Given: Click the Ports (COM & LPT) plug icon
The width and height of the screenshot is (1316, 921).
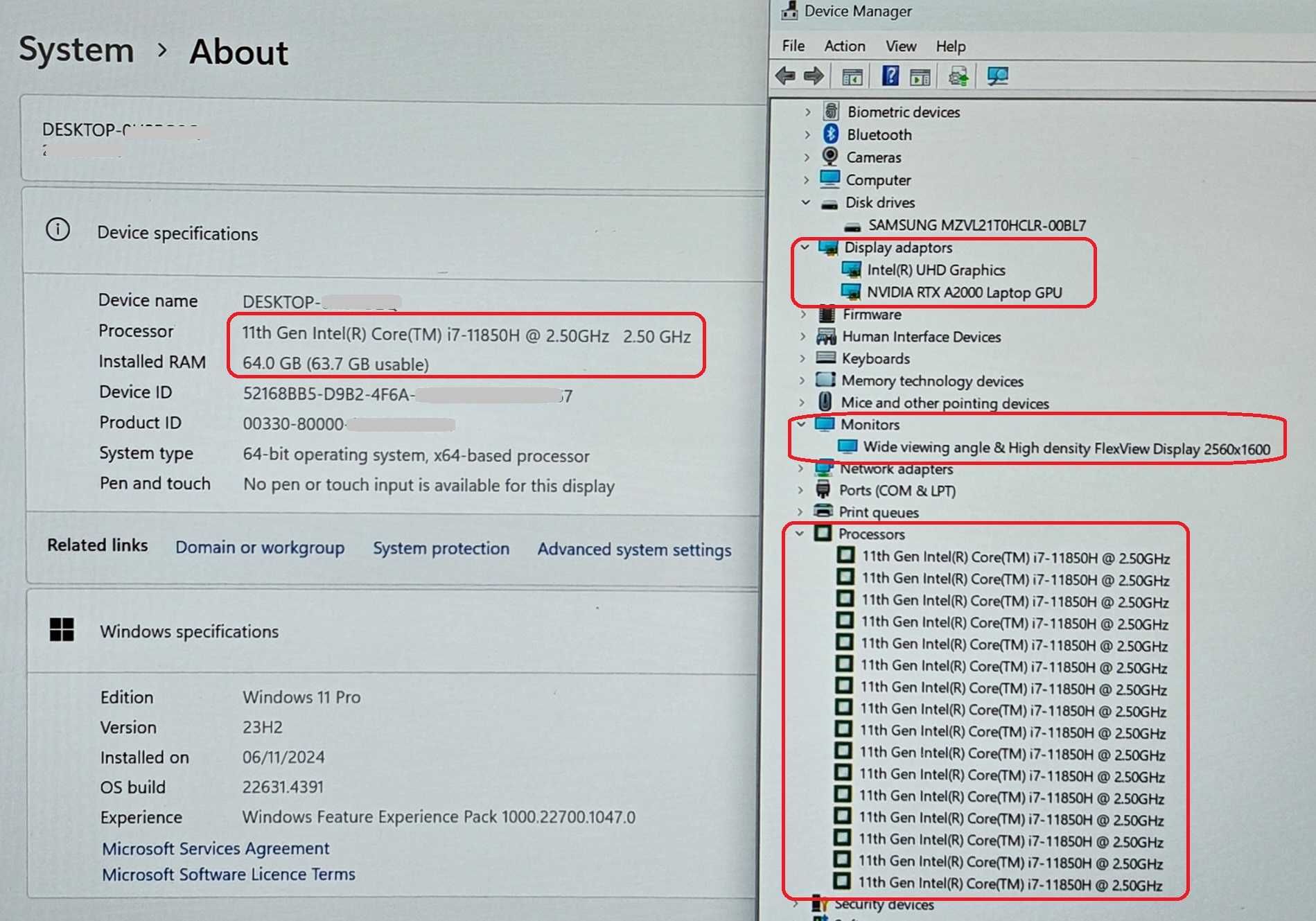Looking at the screenshot, I should (823, 490).
